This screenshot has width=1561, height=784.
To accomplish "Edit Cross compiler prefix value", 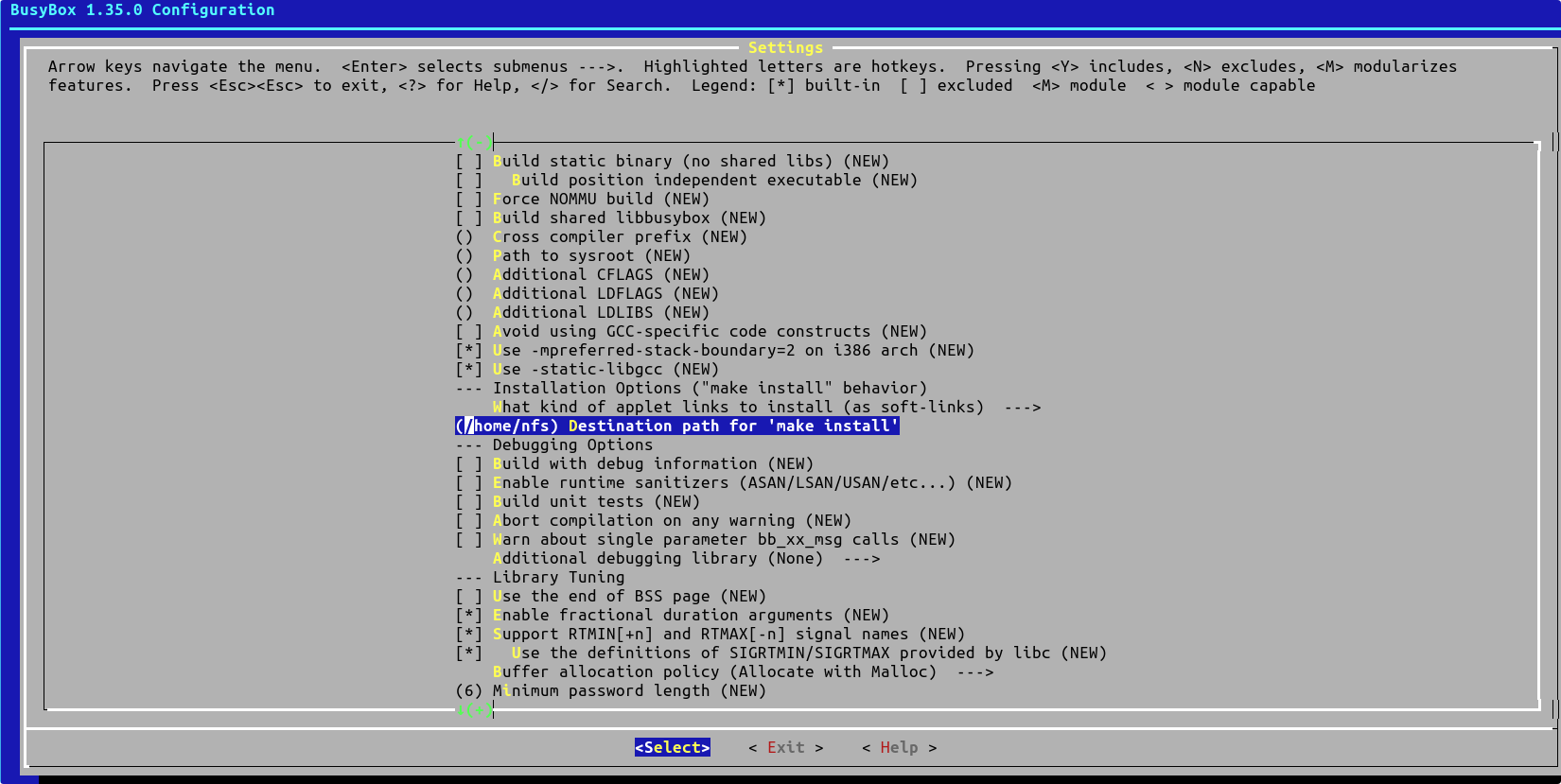I will (x=601, y=236).
